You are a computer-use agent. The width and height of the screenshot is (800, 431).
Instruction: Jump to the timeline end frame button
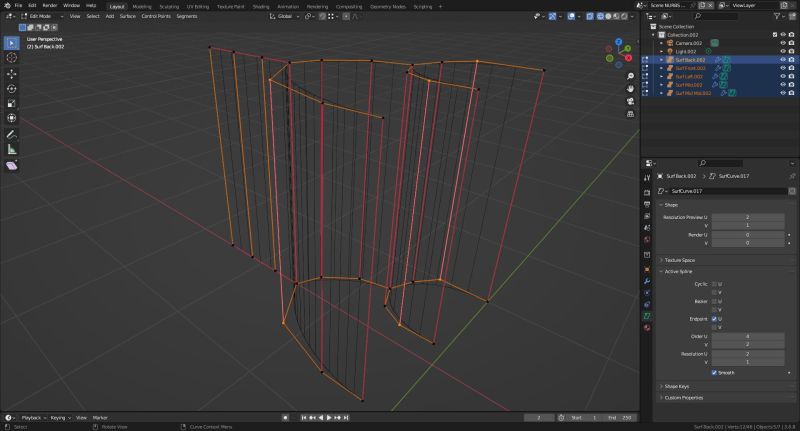pyautogui.click(x=346, y=418)
